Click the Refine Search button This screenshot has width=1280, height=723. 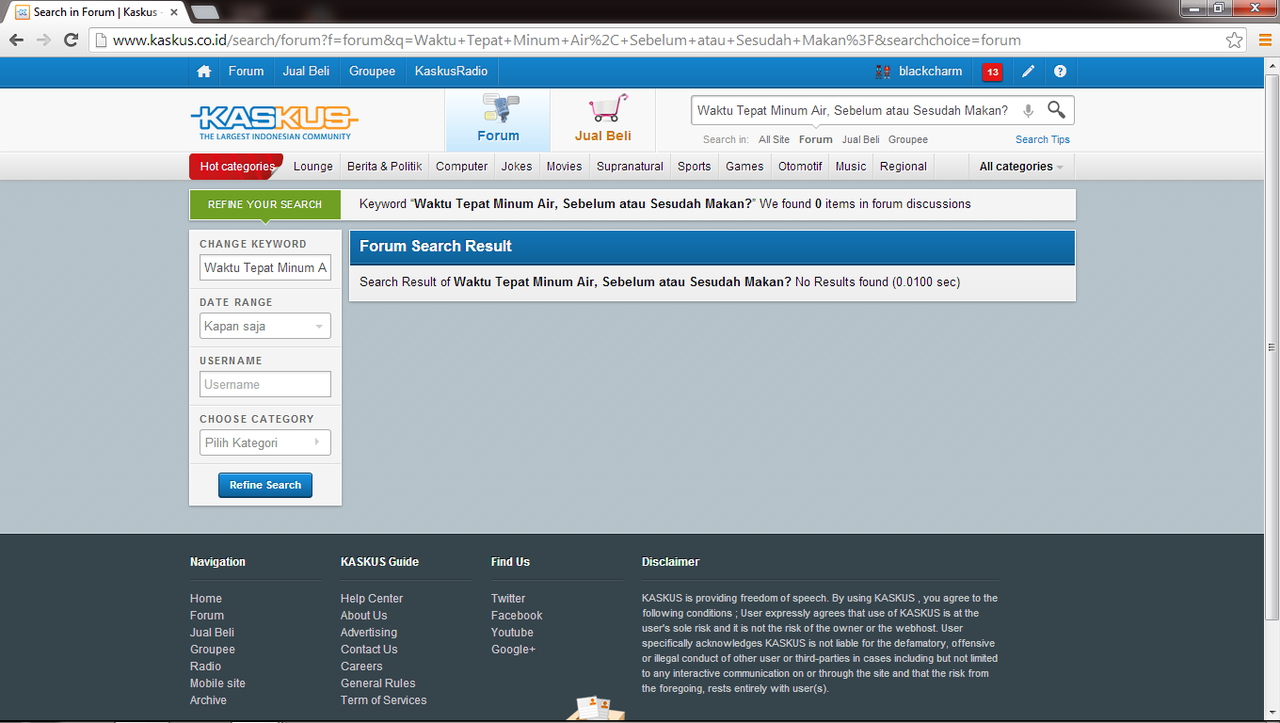click(265, 485)
